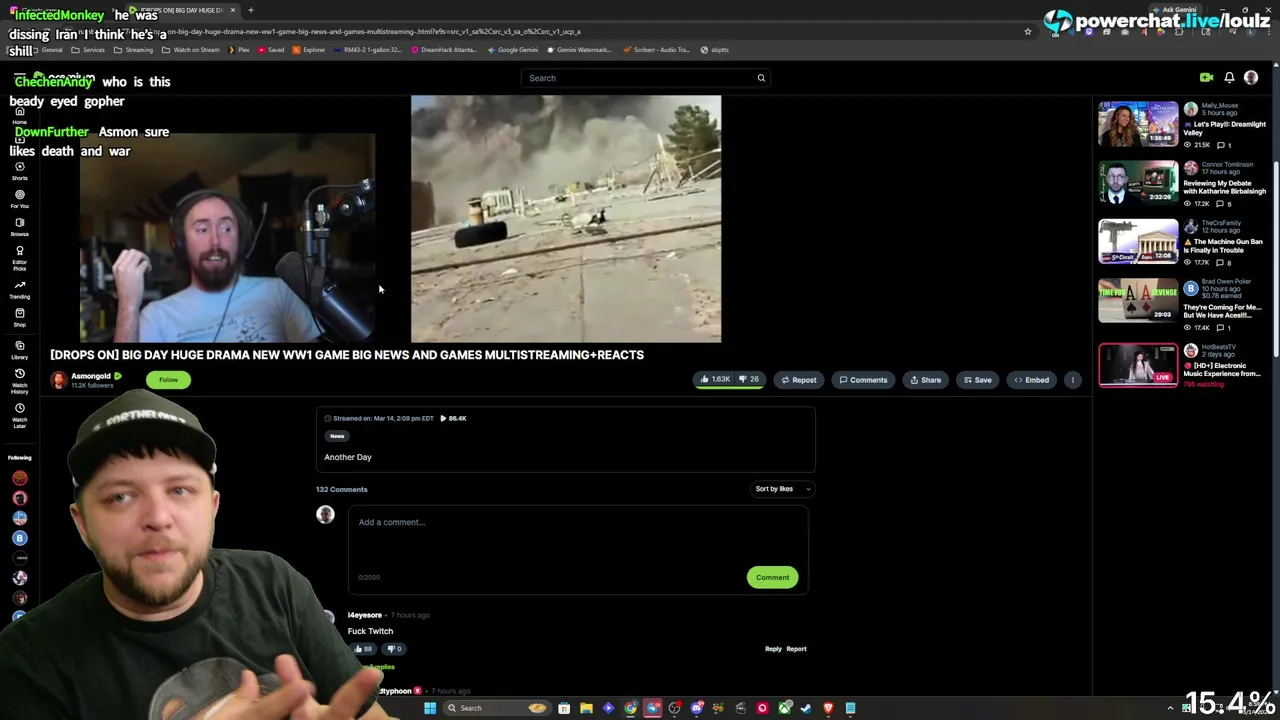Downvote the "Fuck Twitch" comment
The width and height of the screenshot is (1280, 720).
pyautogui.click(x=395, y=649)
